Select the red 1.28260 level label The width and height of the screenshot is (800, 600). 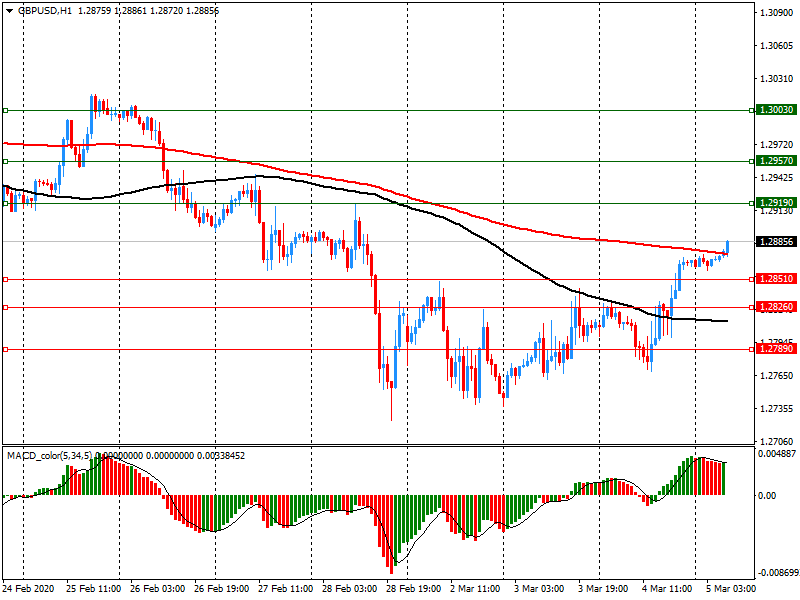click(x=776, y=307)
